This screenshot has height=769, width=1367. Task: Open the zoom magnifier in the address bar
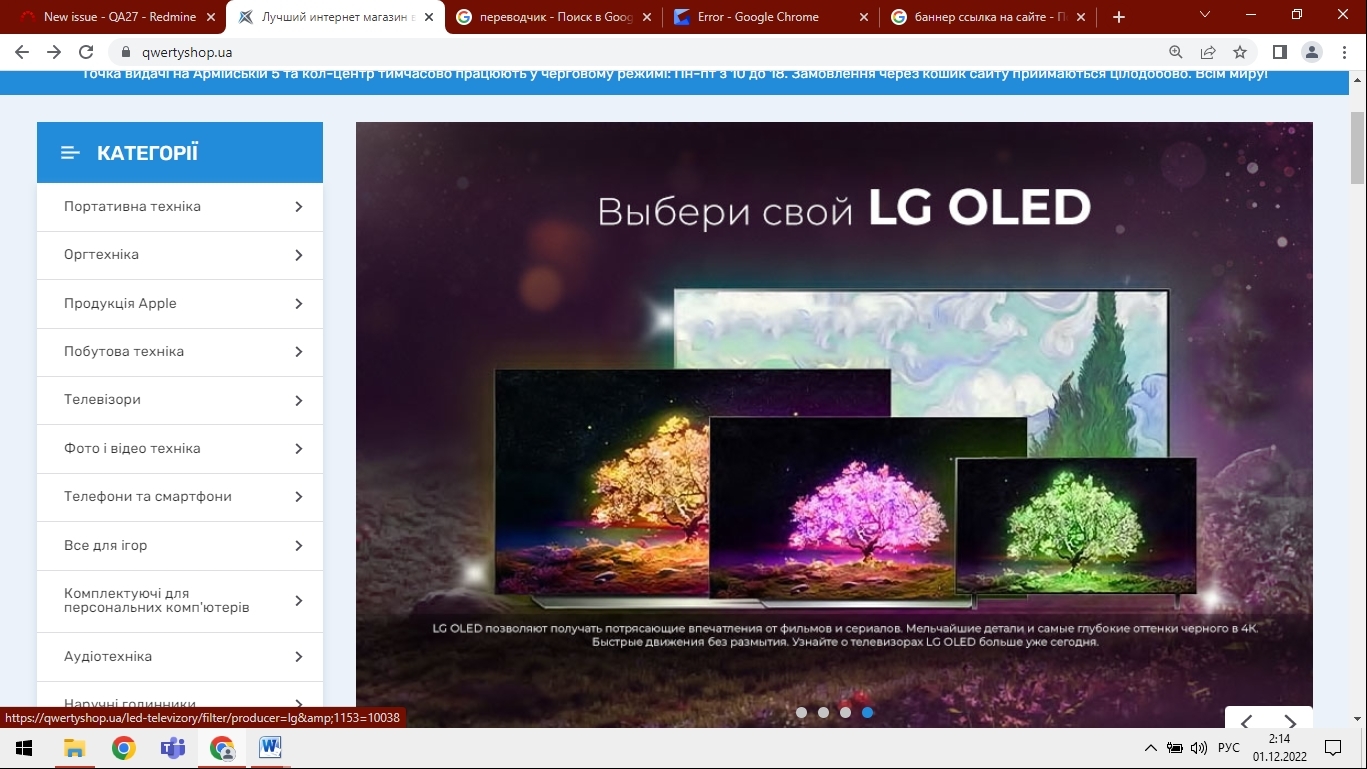point(1176,52)
